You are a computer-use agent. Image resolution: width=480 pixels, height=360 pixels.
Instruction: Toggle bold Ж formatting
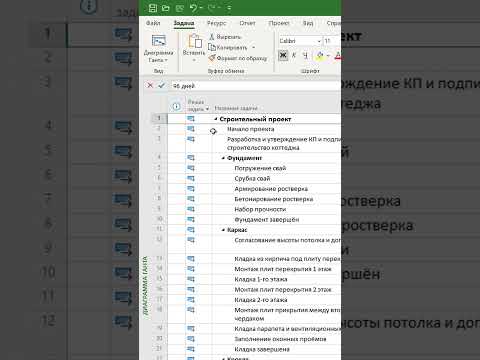pyautogui.click(x=283, y=55)
